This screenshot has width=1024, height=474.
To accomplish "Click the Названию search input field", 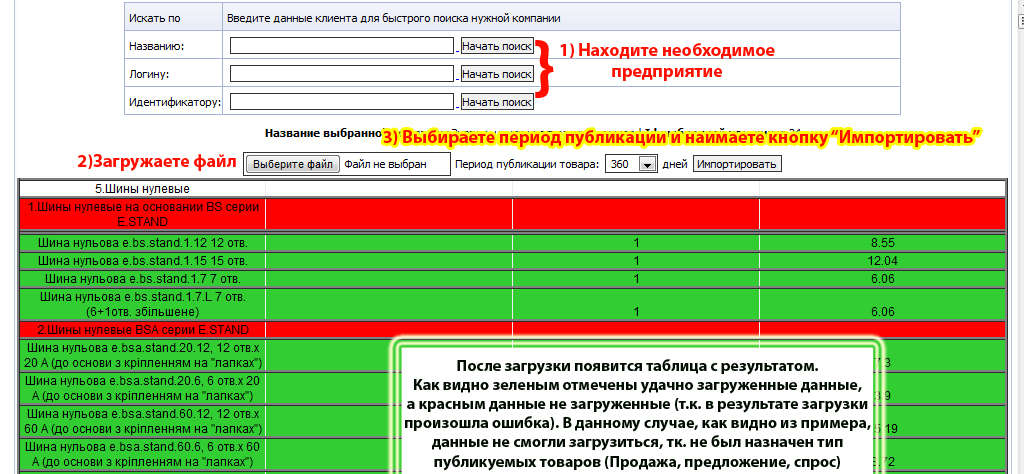I will 342,46.
